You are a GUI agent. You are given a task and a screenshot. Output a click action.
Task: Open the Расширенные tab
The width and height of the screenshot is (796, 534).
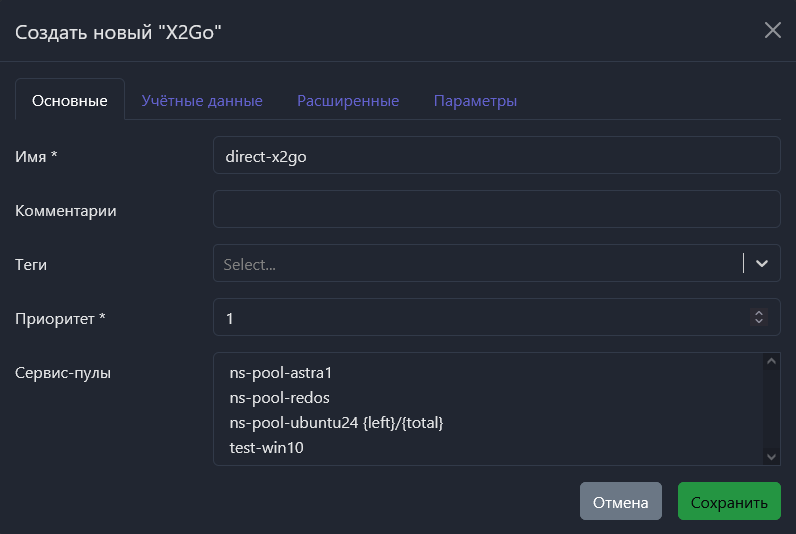[x=348, y=101]
